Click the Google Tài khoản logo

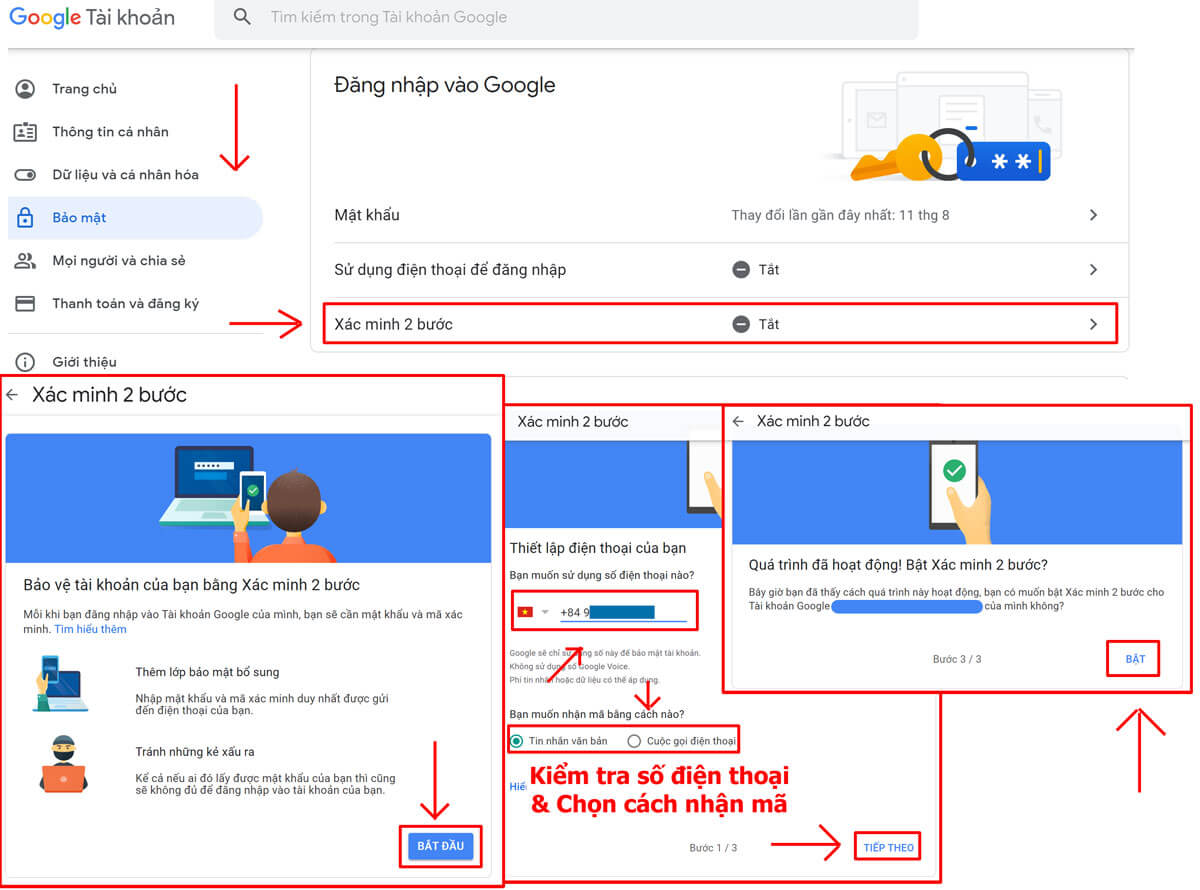tap(92, 17)
